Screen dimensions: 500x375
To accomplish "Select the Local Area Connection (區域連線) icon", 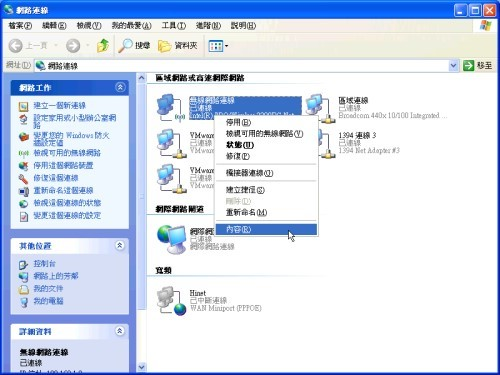I will [320, 108].
